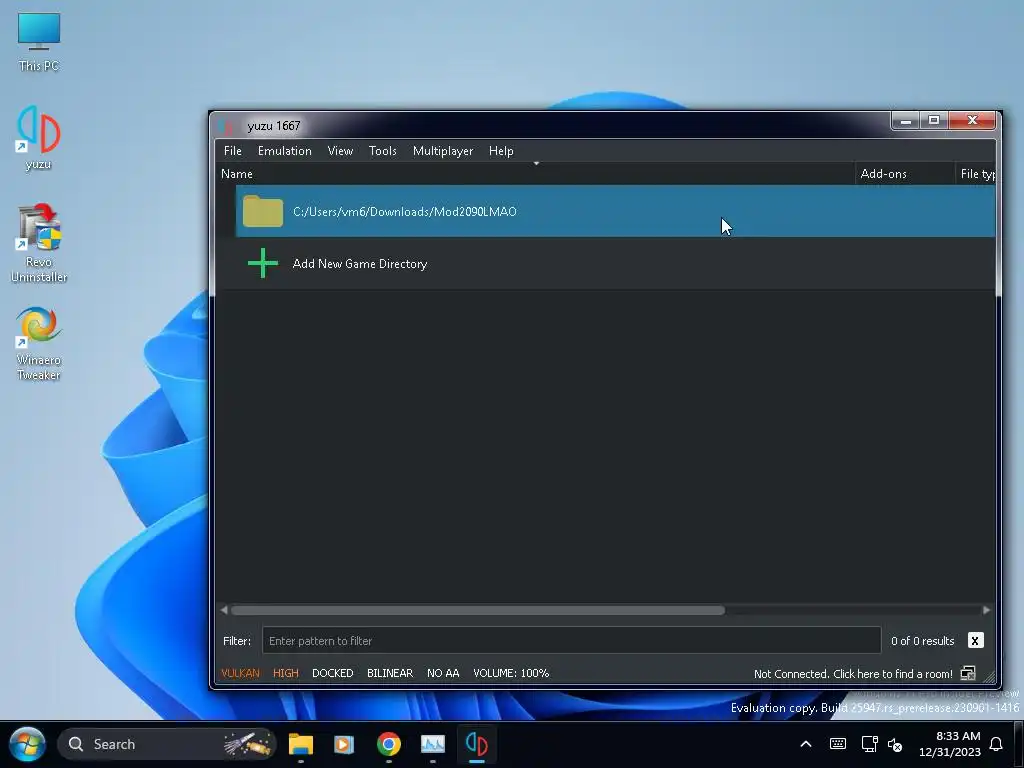Toggle the BILINEAR filter status button

click(390, 673)
